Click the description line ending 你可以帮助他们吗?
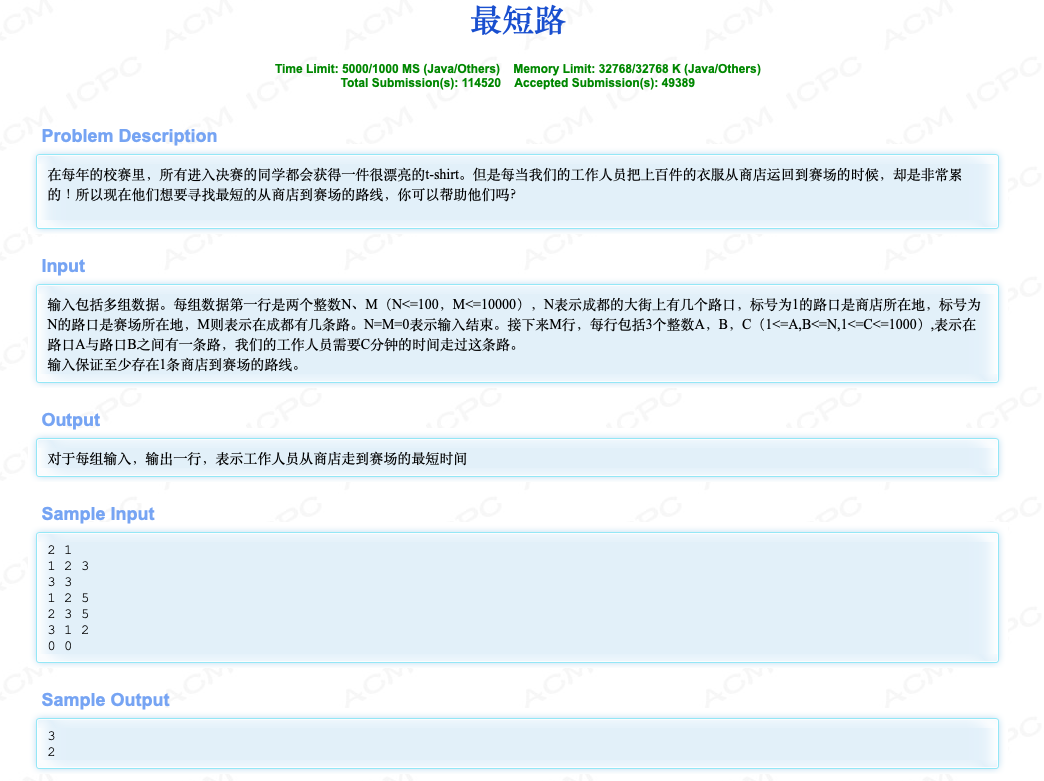Viewport: 1044px width, 781px height. point(282,194)
